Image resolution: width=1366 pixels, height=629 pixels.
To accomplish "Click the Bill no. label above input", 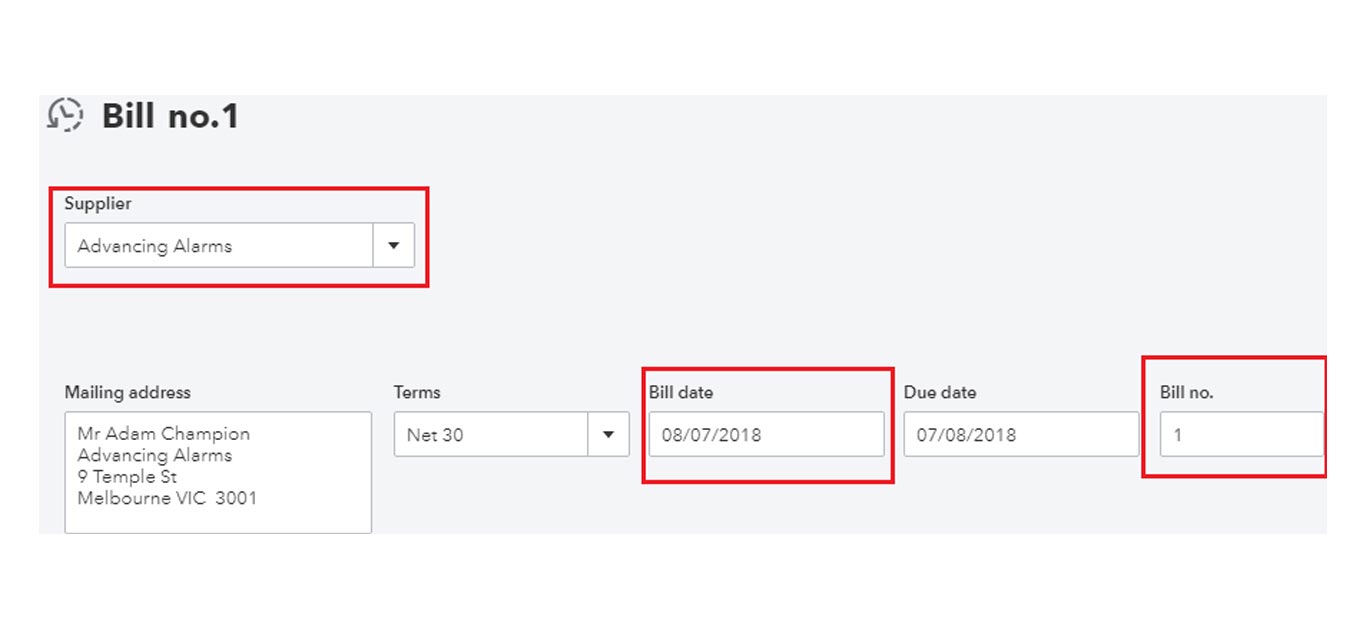I will click(1187, 392).
